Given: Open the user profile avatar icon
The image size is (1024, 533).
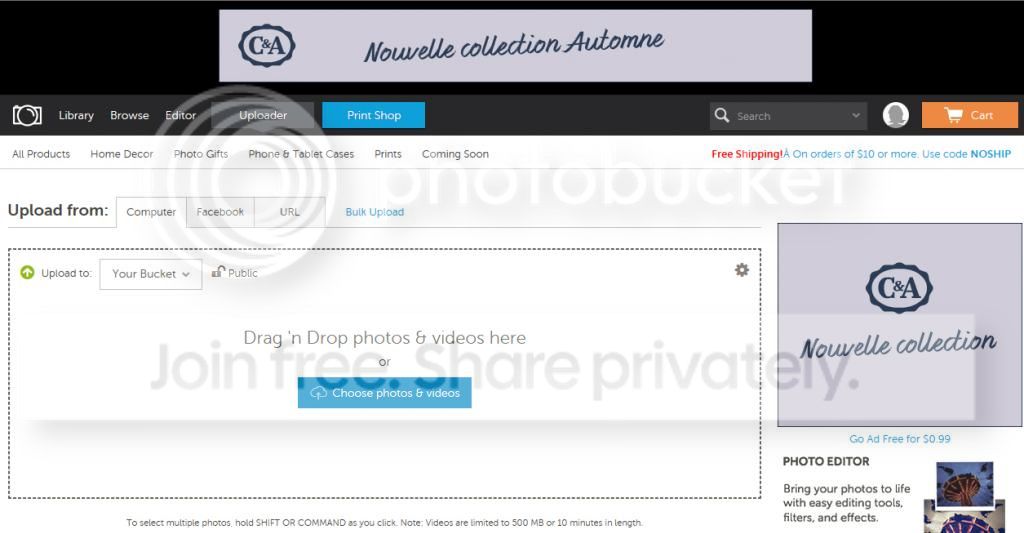Looking at the screenshot, I should click(895, 115).
